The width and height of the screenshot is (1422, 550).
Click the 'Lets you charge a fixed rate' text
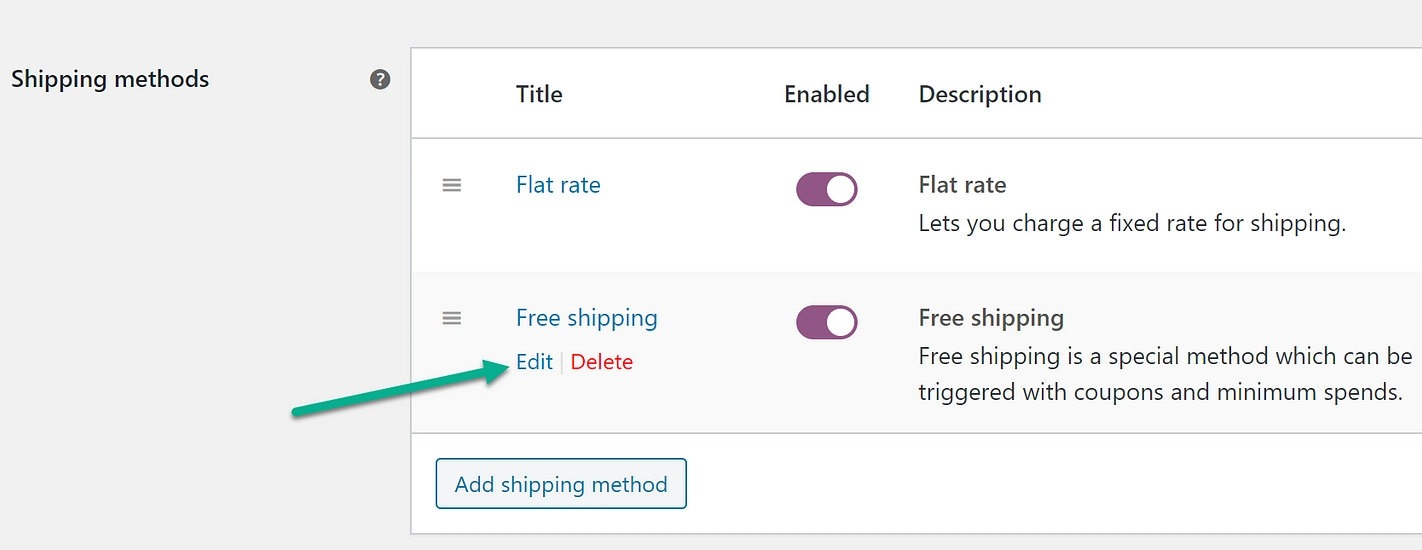click(x=1132, y=223)
